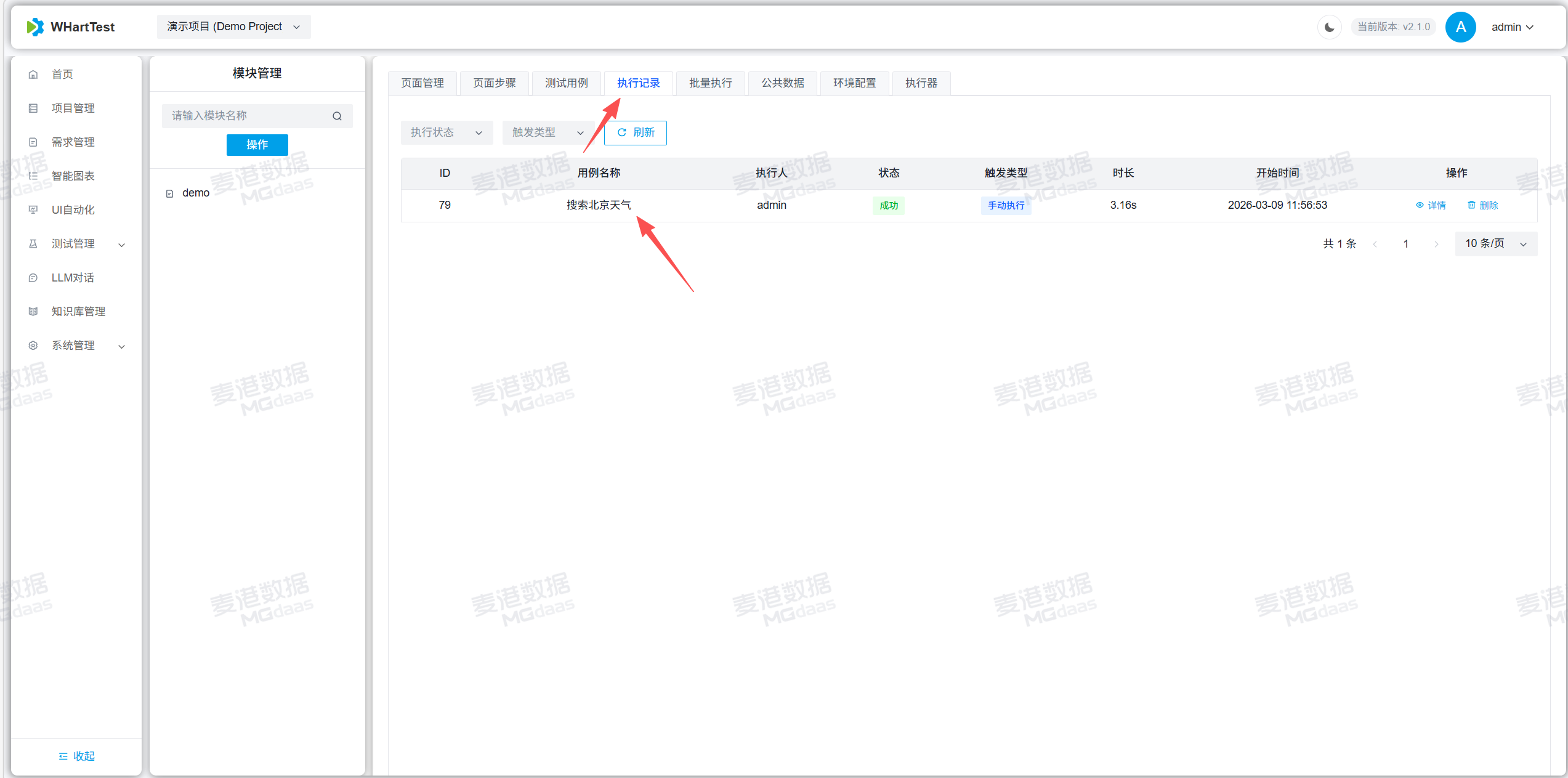The height and width of the screenshot is (778, 1568).
Task: Collapse sidebar with 收起 button
Action: tap(76, 756)
